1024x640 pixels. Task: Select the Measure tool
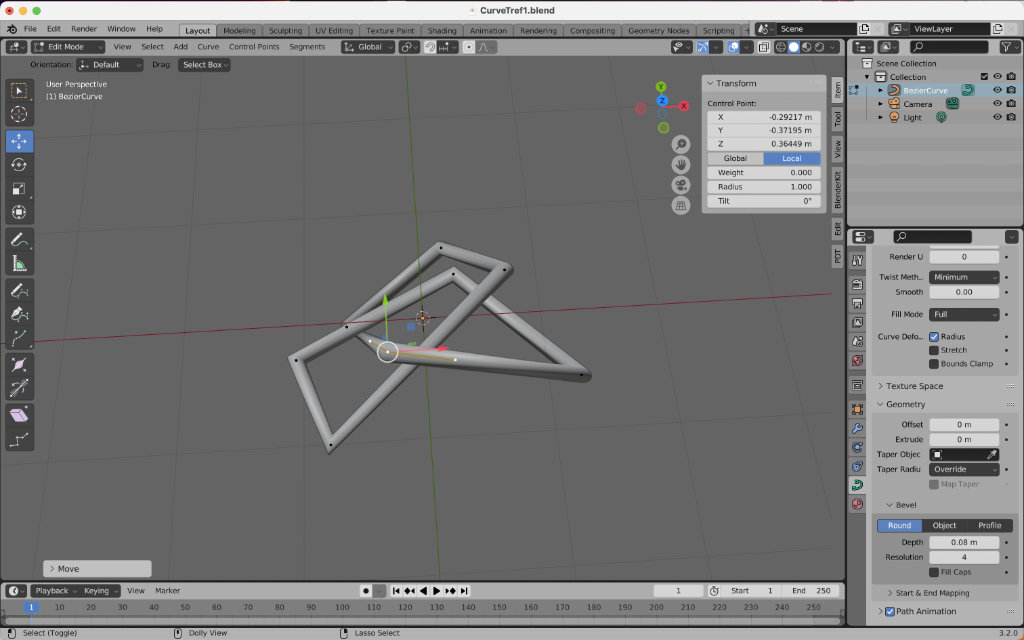(x=19, y=264)
